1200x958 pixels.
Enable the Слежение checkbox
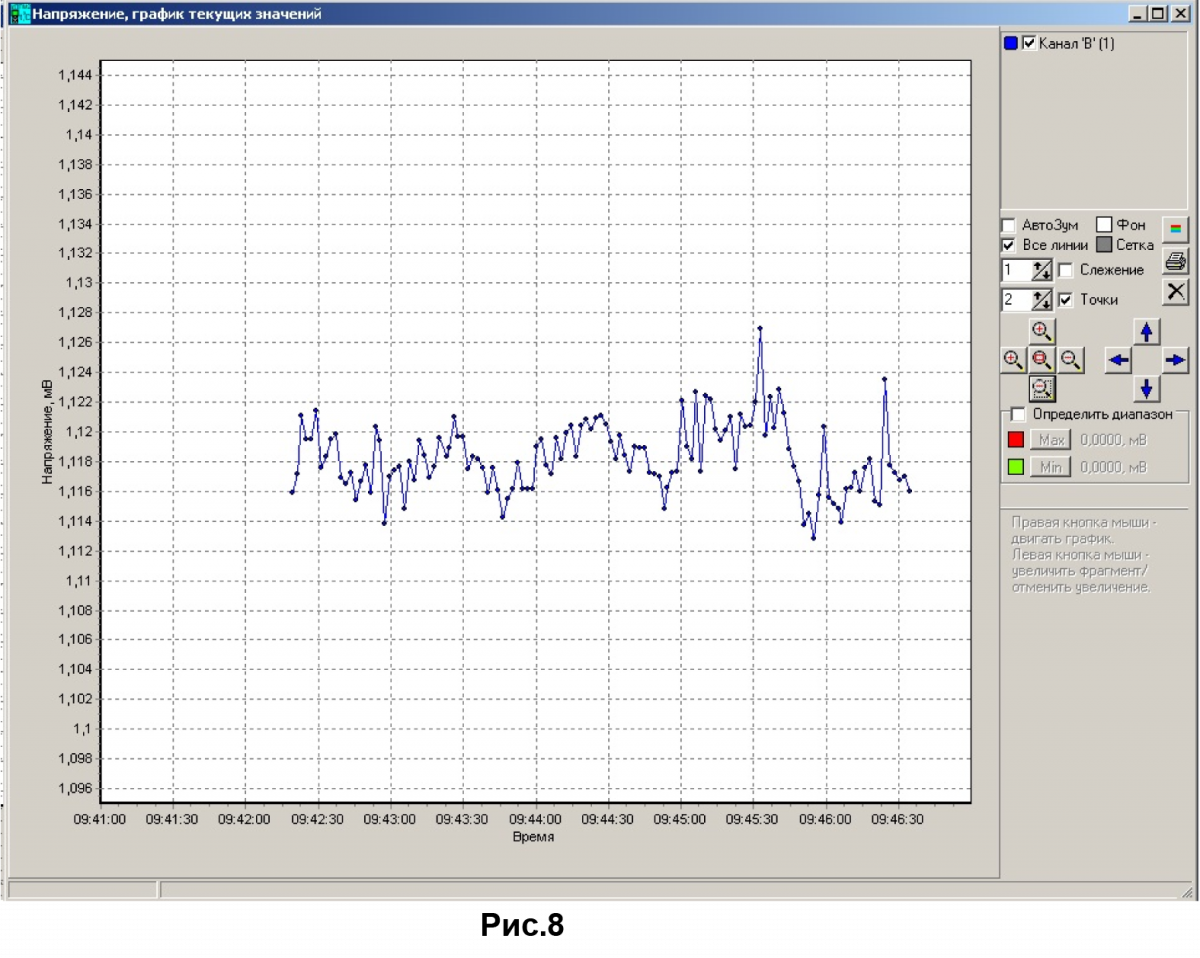[x=1066, y=270]
